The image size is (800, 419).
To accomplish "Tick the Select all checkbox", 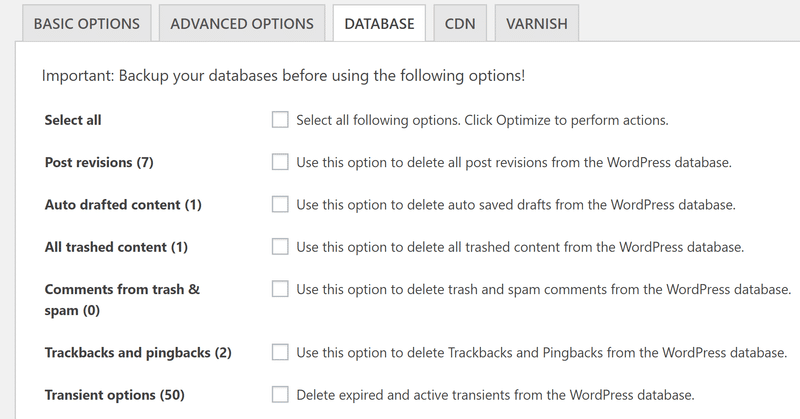I will coord(280,120).
